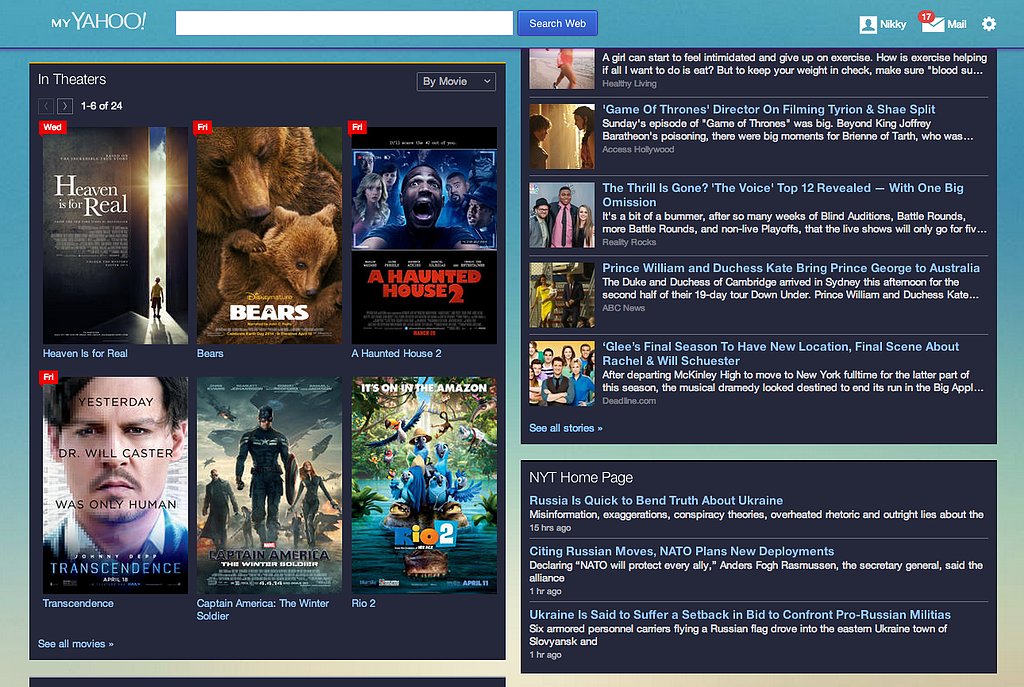The image size is (1024, 687).
Task: Open See all movies link
Action: [x=76, y=644]
